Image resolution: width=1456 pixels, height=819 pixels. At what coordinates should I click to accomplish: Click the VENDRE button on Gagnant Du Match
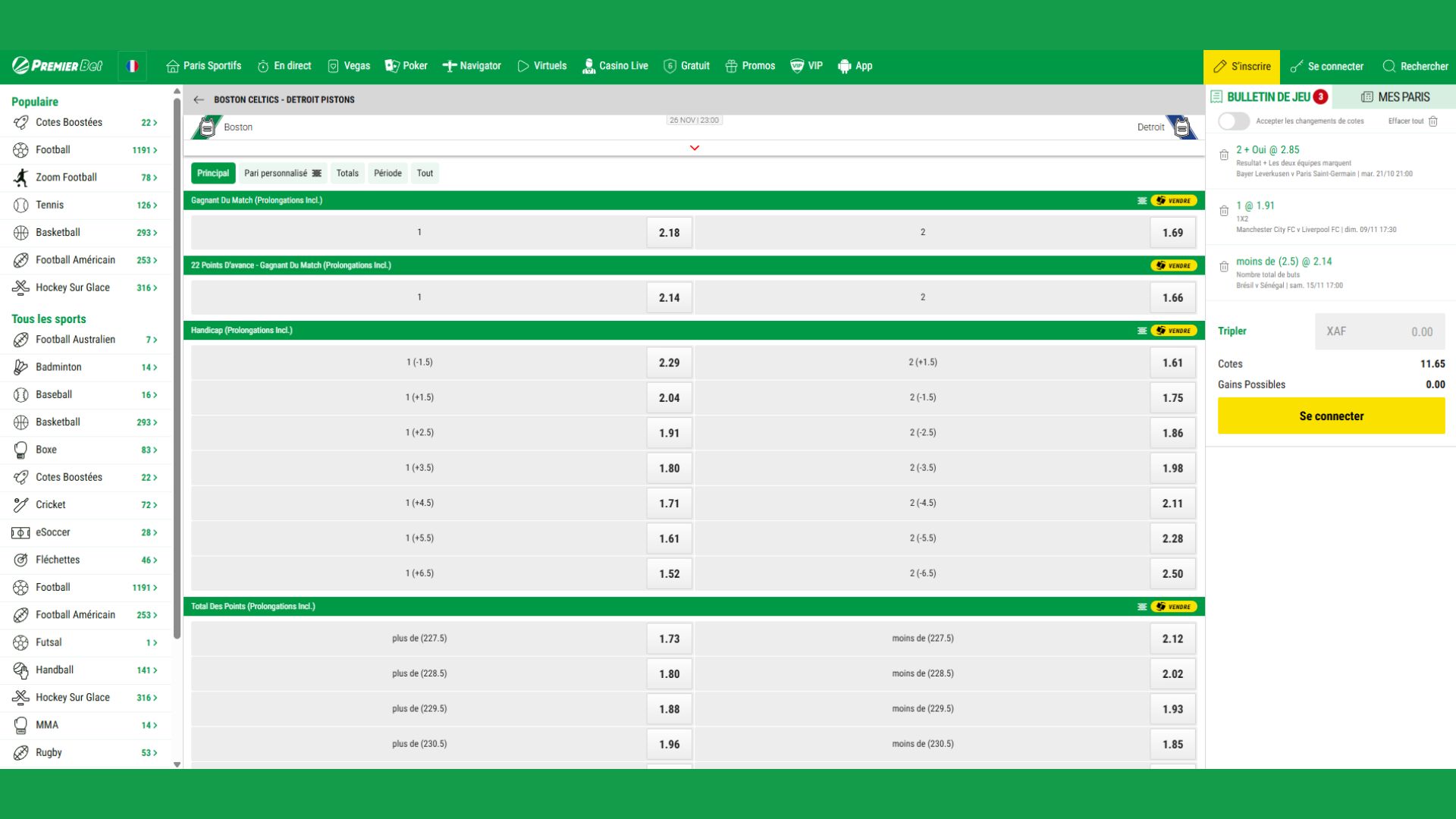(1175, 200)
